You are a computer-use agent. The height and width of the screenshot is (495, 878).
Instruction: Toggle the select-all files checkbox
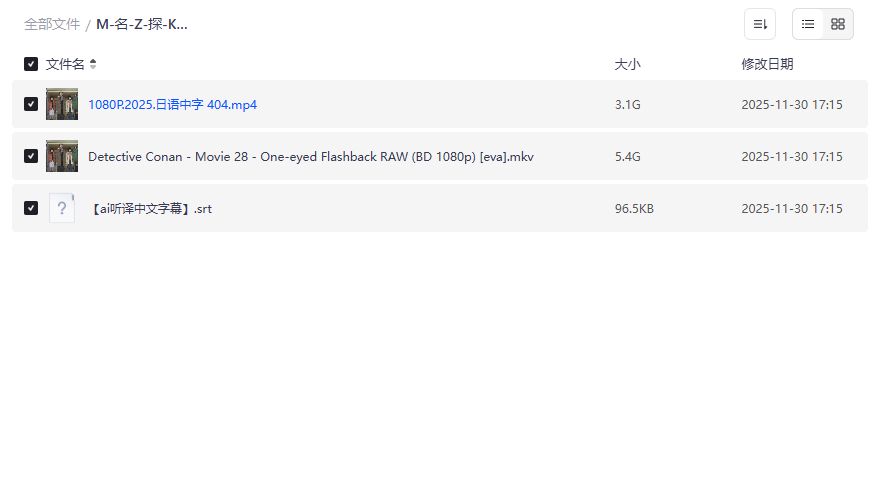(x=31, y=64)
